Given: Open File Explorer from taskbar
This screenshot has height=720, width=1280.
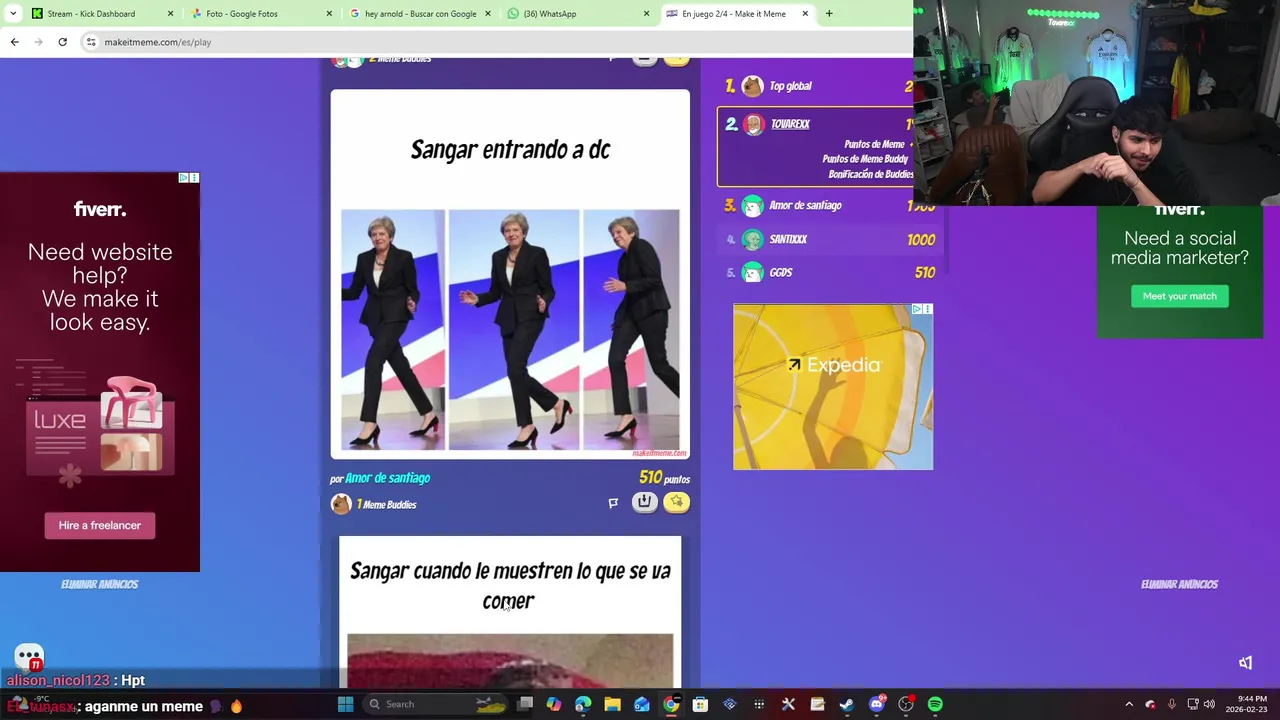Looking at the screenshot, I should 612,704.
